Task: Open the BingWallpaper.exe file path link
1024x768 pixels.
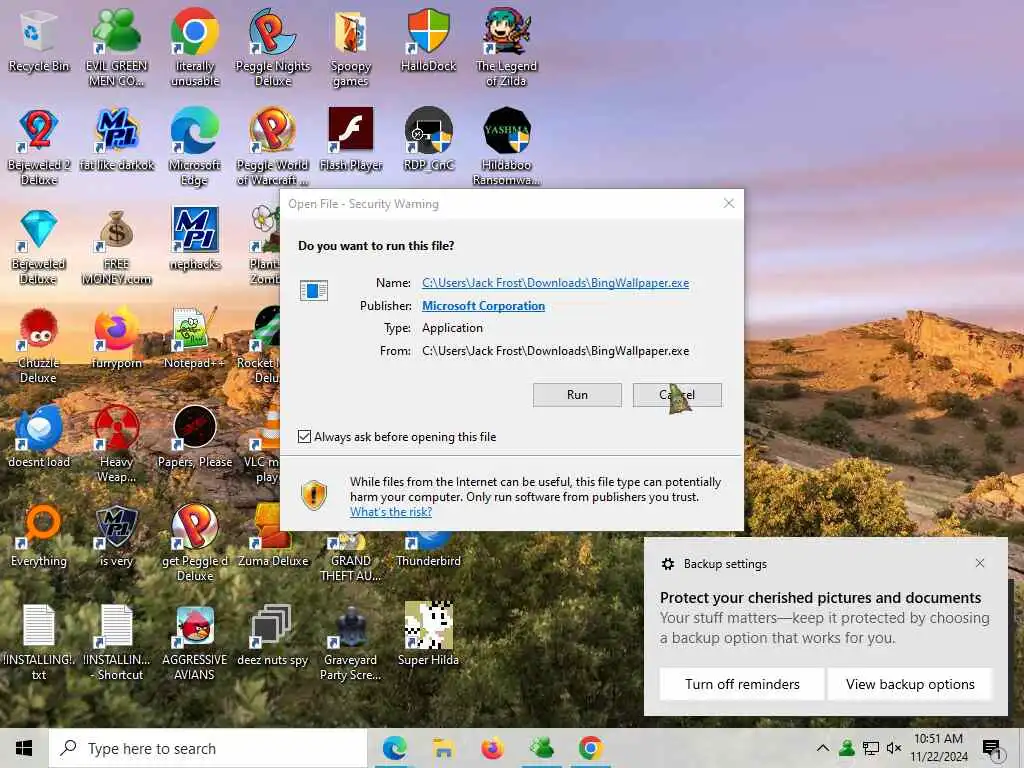Action: [x=555, y=283]
